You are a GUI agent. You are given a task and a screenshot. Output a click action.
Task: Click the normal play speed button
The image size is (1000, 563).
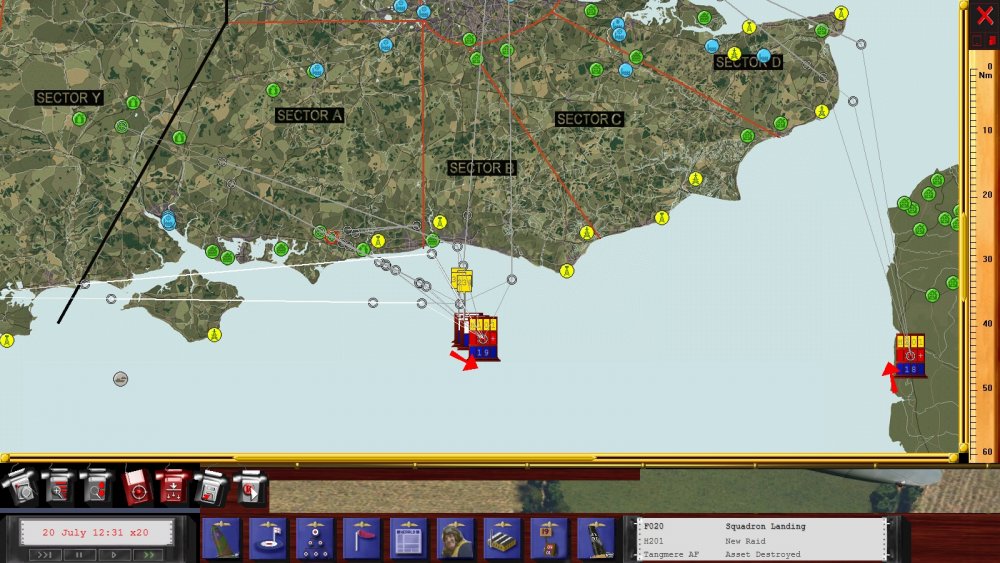(114, 555)
